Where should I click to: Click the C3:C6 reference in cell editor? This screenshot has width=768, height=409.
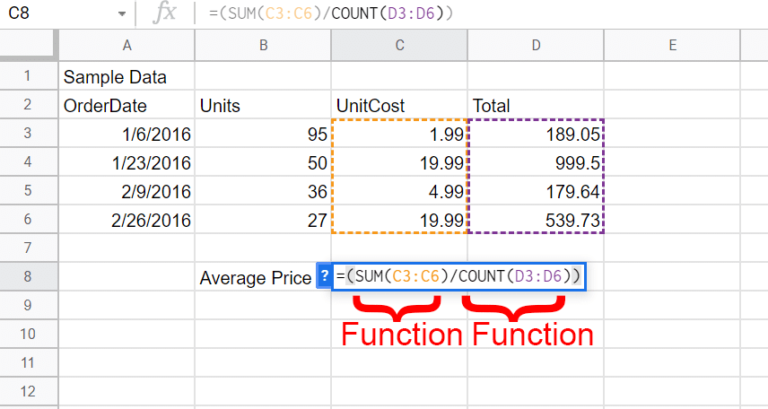tap(416, 276)
